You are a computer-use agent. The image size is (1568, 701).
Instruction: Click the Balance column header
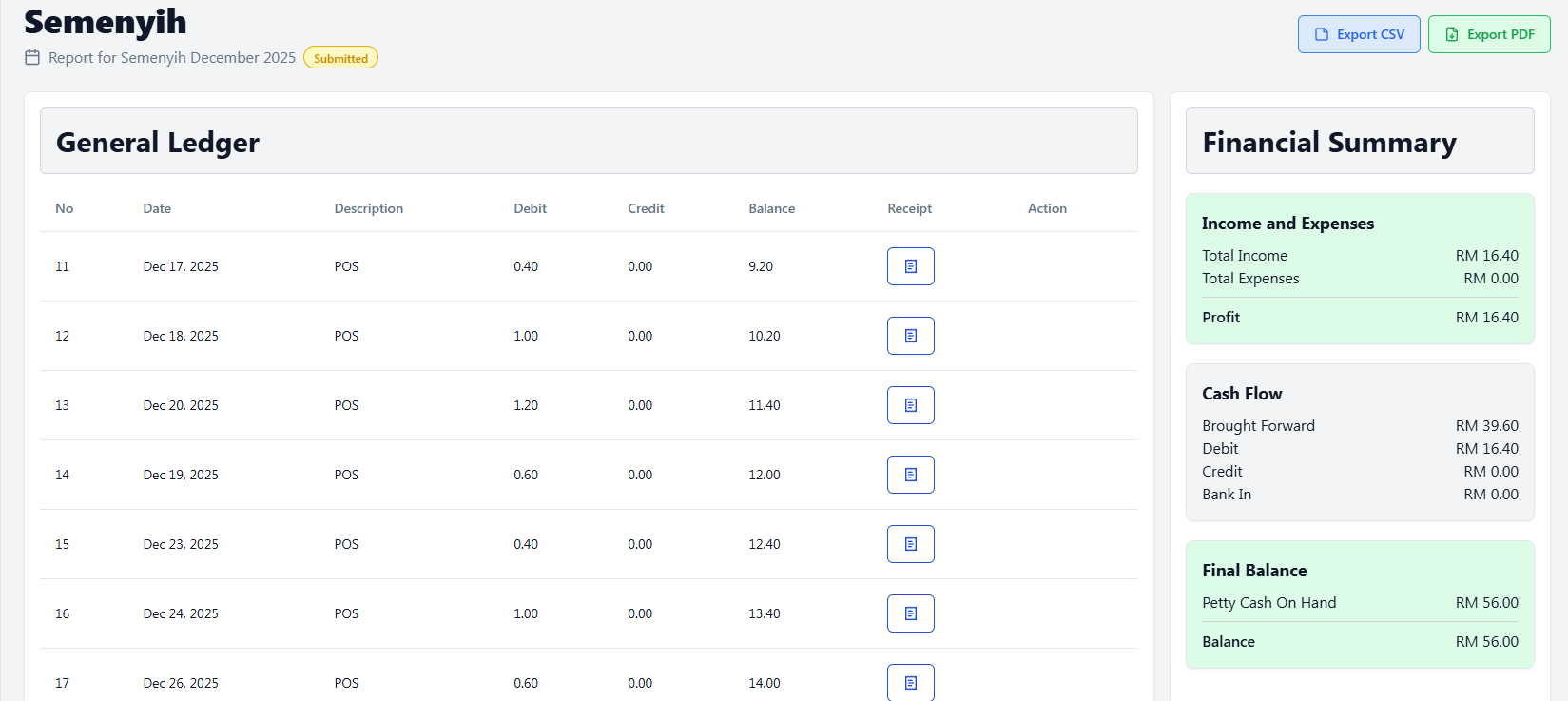[771, 208]
